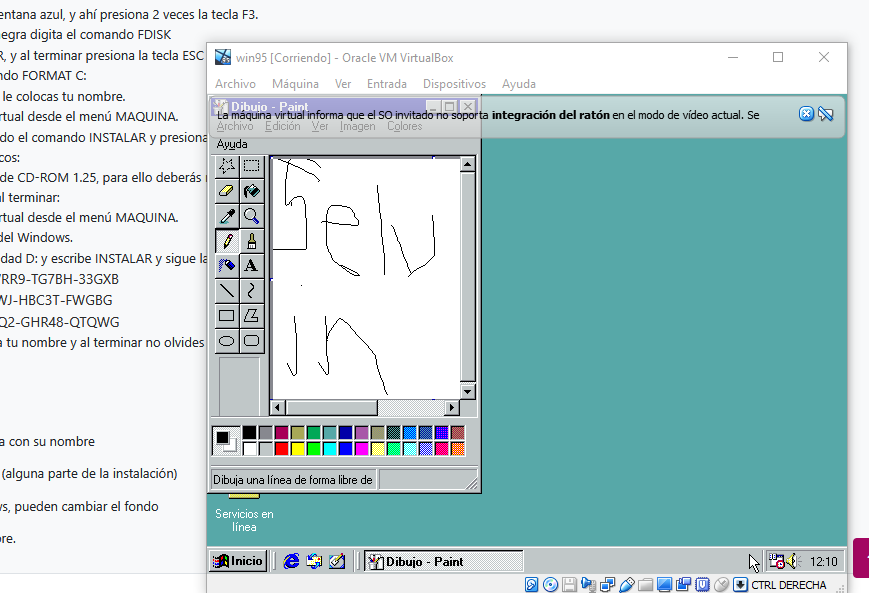This screenshot has width=869, height=593.
Task: Click the Paint canvas vertical scrollbar down arrow
Action: click(x=467, y=391)
